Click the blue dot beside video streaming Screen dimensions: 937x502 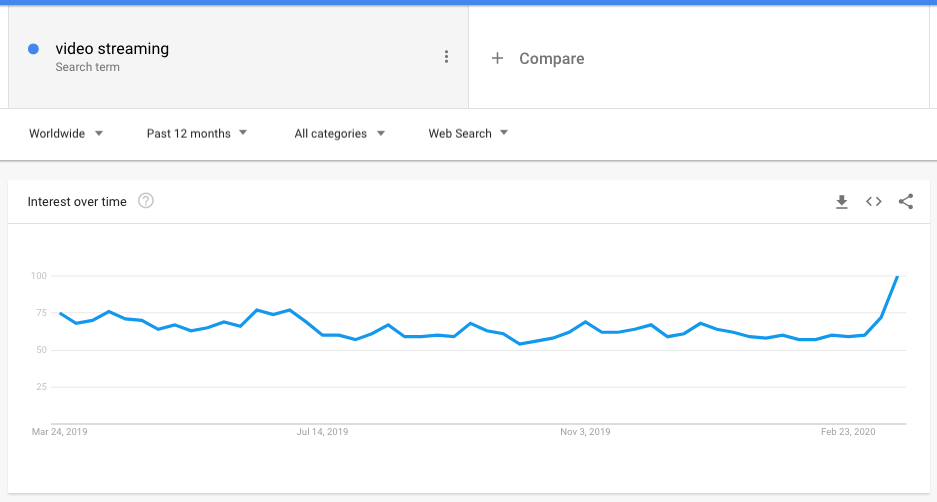34,49
